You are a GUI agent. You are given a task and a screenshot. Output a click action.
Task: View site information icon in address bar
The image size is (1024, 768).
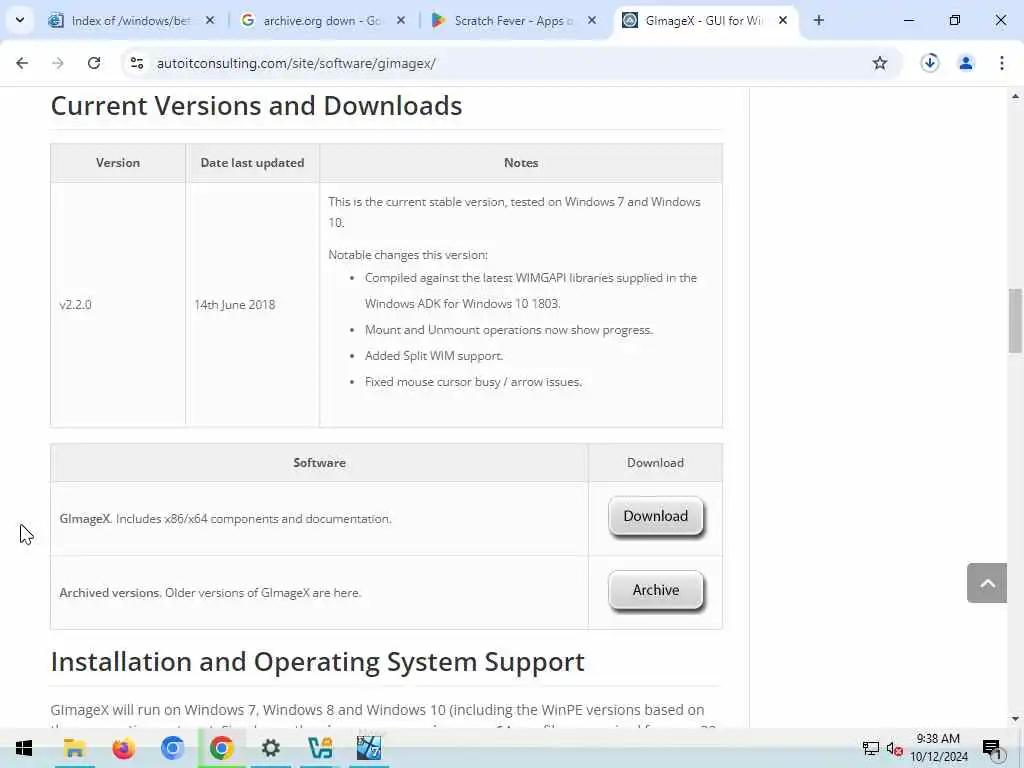pos(136,63)
